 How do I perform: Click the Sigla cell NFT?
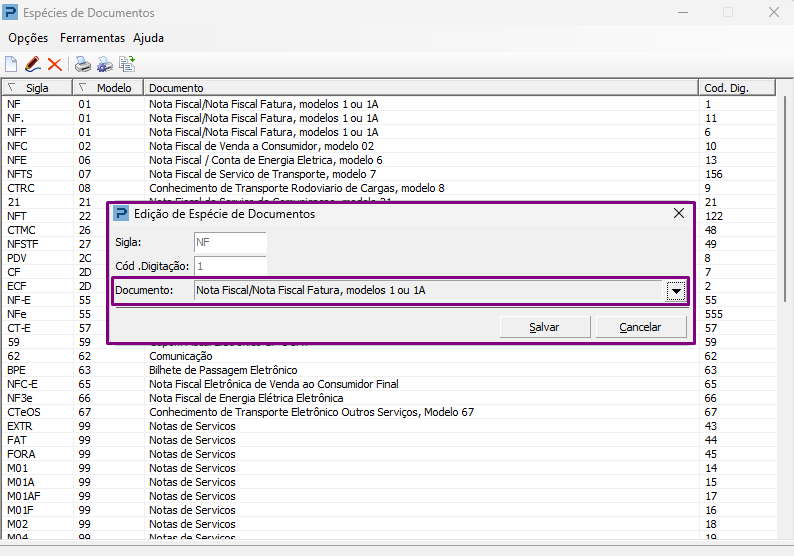point(17,216)
